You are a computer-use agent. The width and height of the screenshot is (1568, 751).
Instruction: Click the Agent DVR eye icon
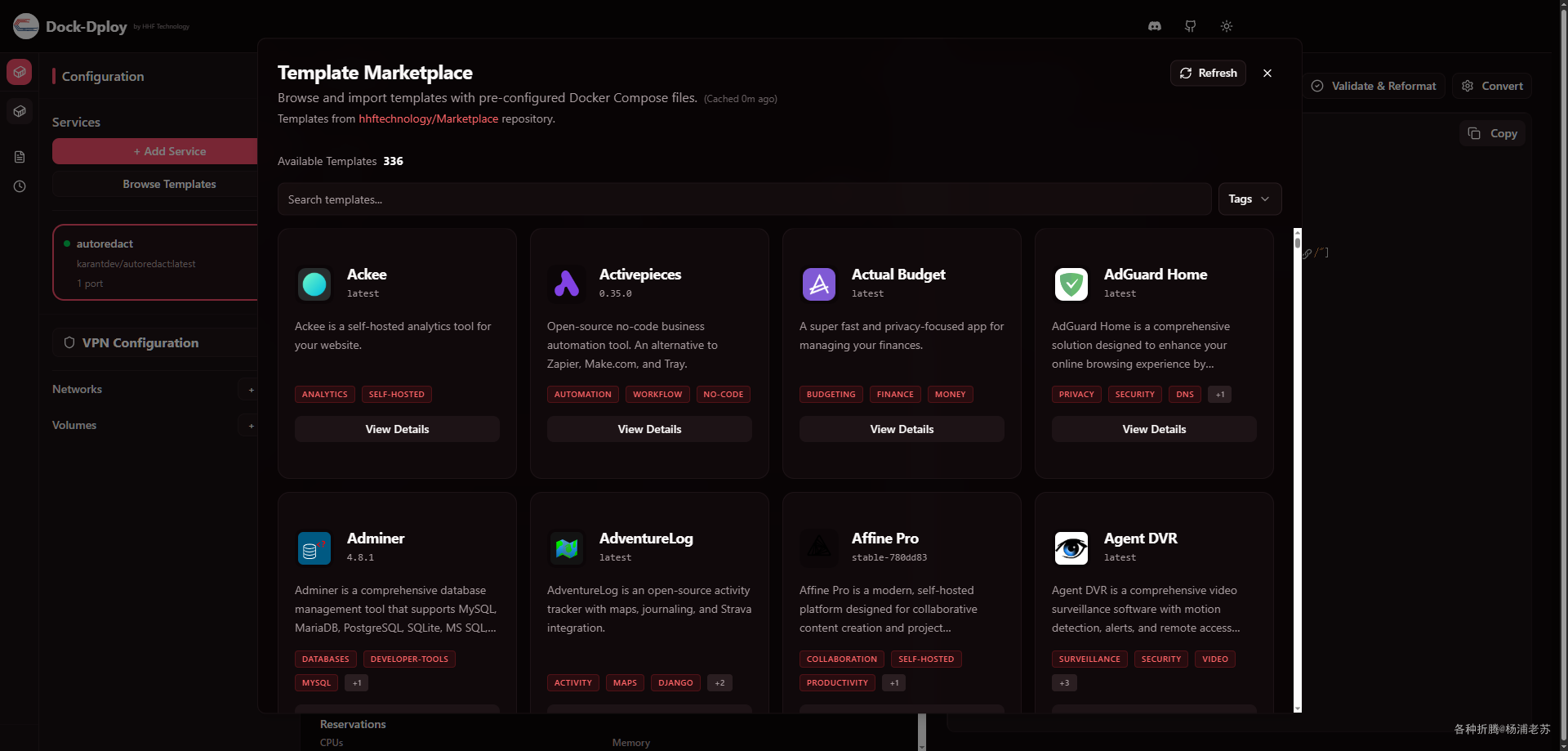tap(1071, 548)
